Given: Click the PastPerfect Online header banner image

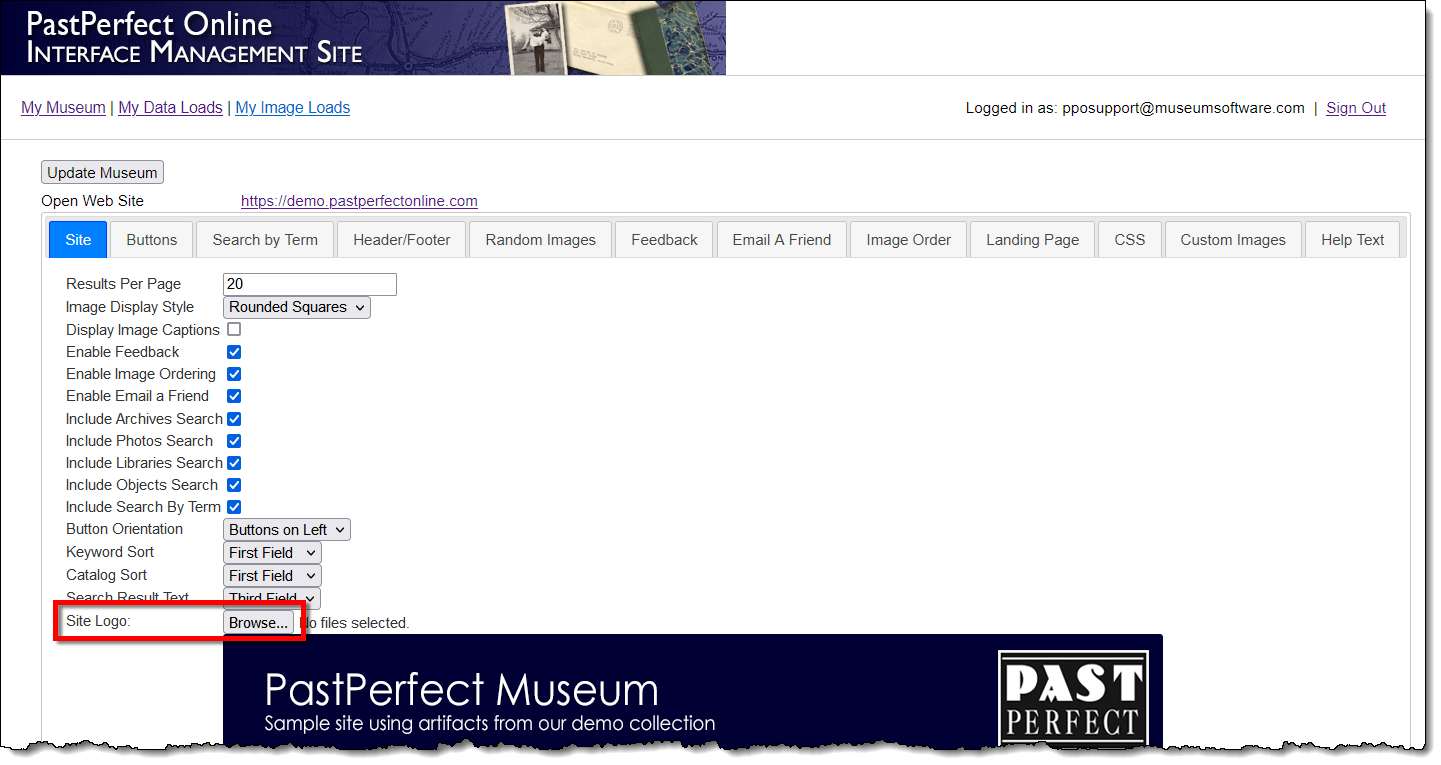Looking at the screenshot, I should point(363,38).
